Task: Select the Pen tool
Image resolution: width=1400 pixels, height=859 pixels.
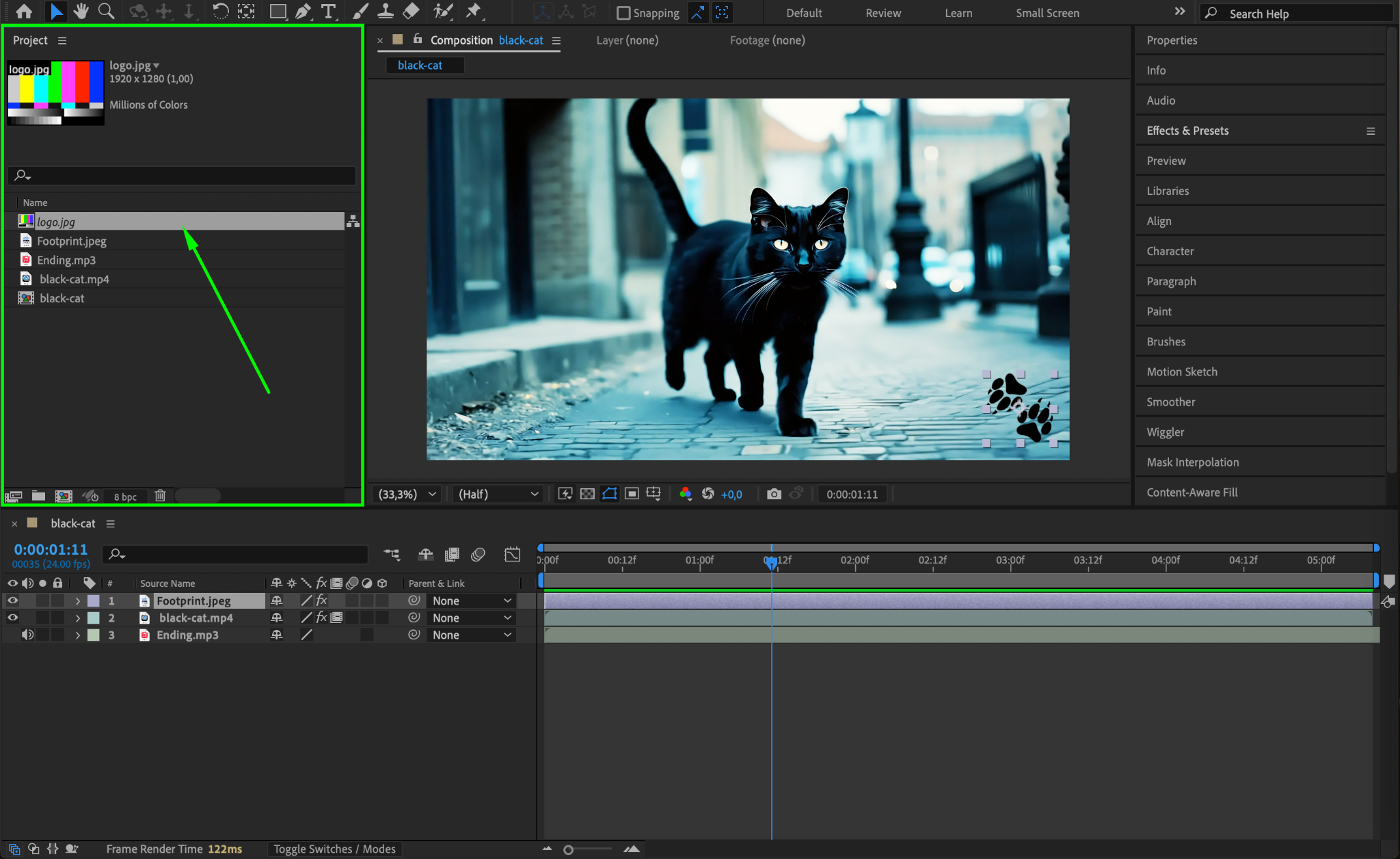Action: click(303, 12)
